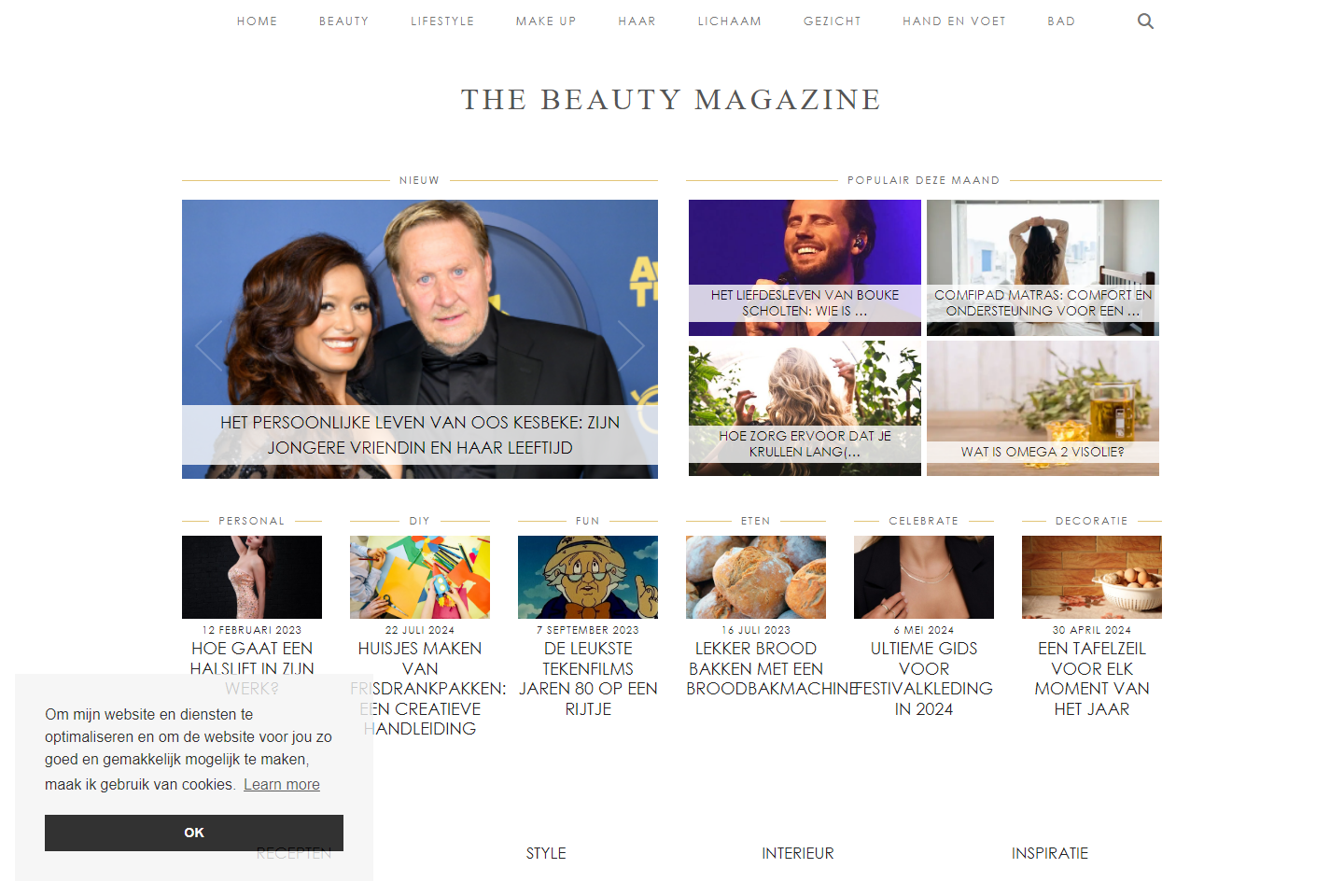This screenshot has height=896, width=1344.
Task: Visit The Beauty Magazine site title
Action: [x=671, y=99]
